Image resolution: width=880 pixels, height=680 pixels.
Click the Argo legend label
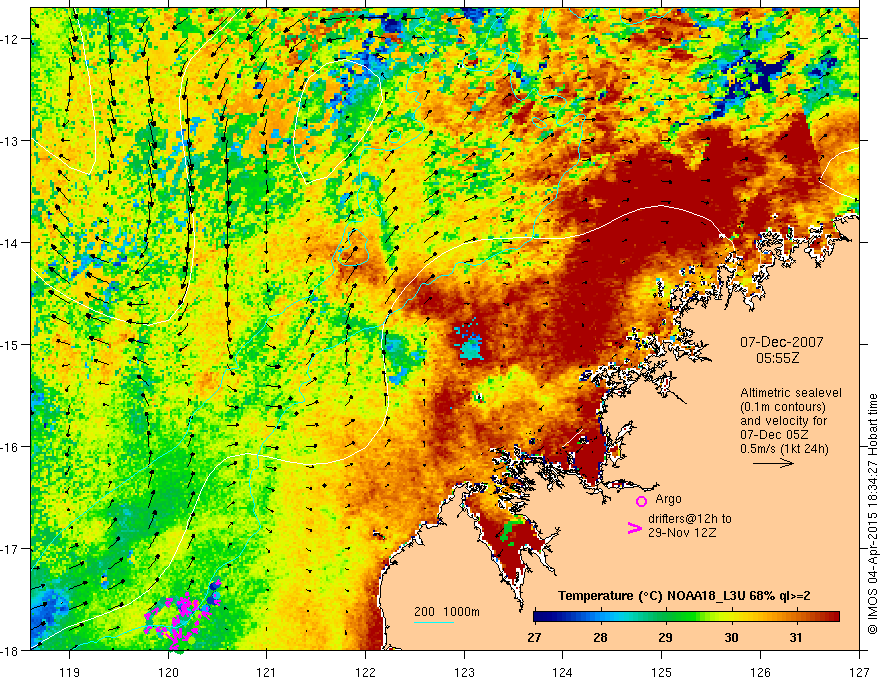pyautogui.click(x=668, y=499)
